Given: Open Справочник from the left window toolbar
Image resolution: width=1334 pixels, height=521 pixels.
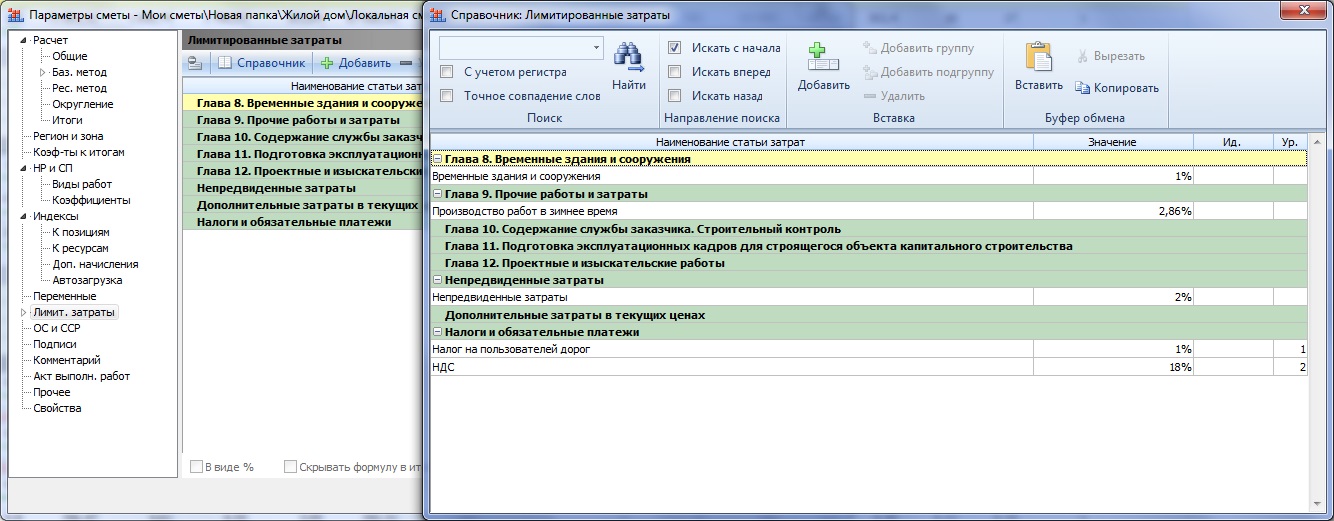Looking at the screenshot, I should pos(261,63).
